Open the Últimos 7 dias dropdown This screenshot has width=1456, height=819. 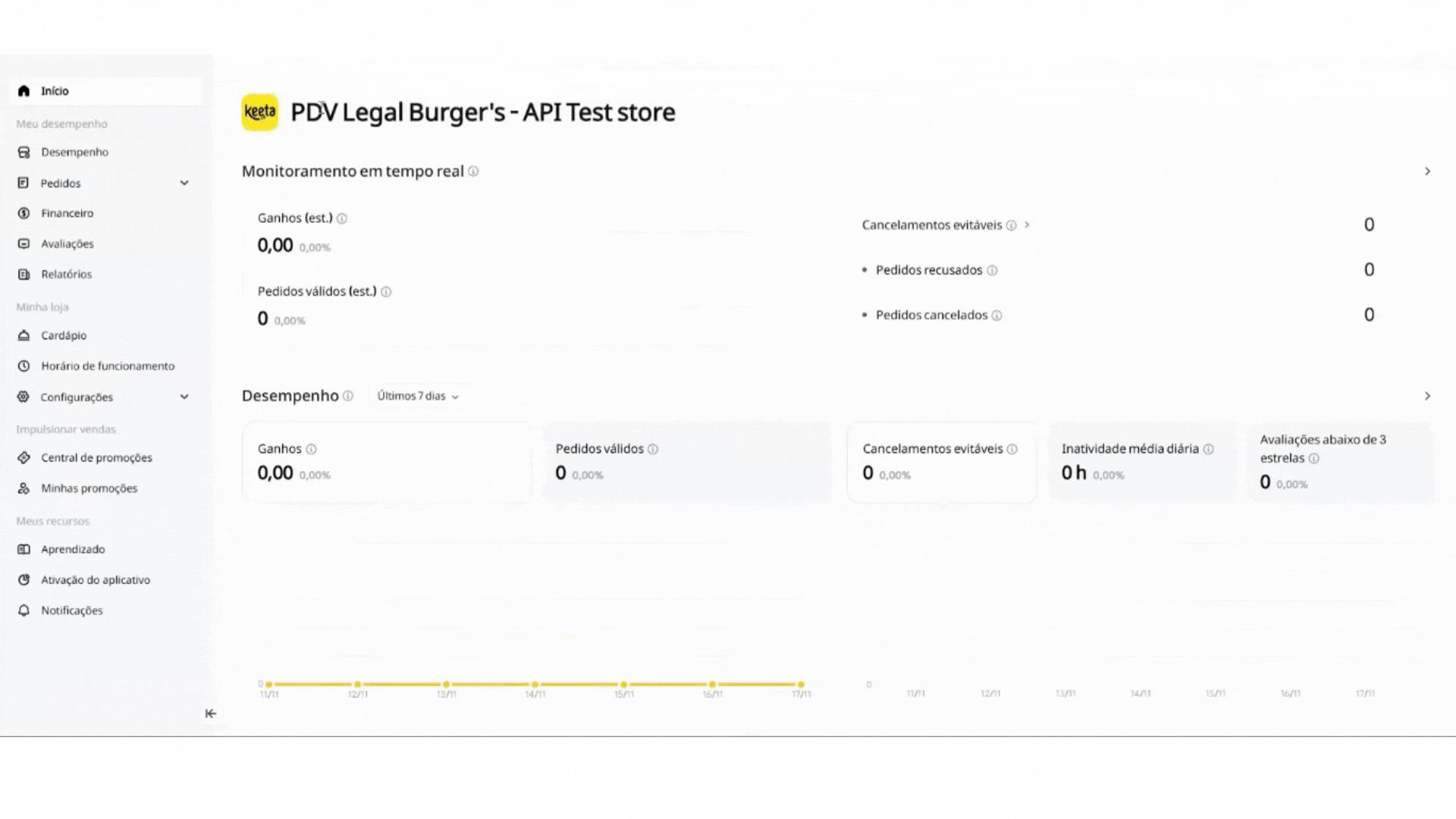pyautogui.click(x=418, y=396)
